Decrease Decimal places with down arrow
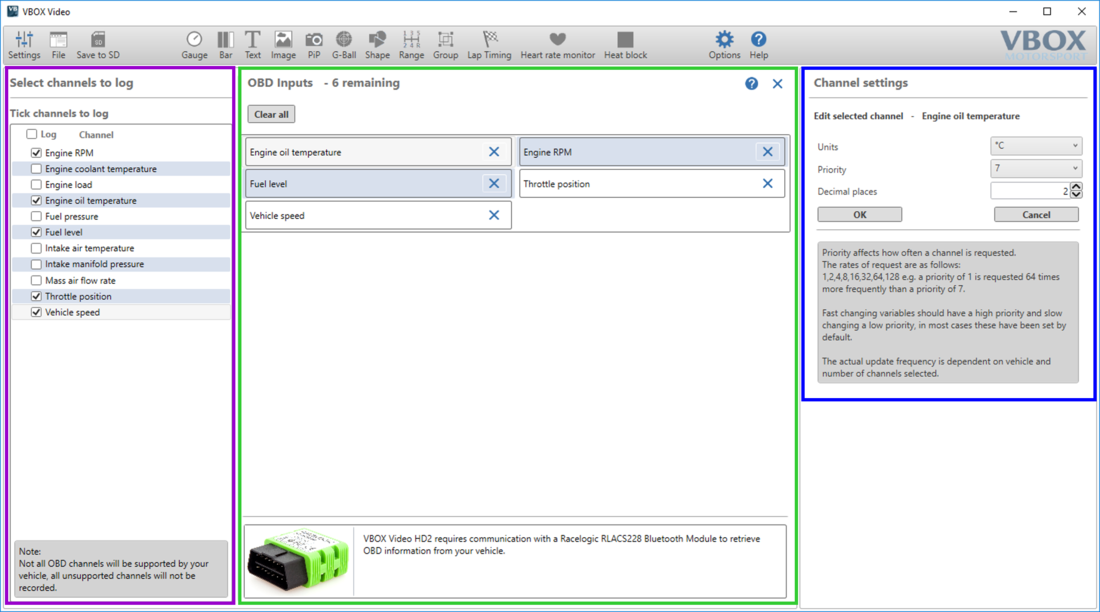The image size is (1100, 612). [x=1076, y=194]
